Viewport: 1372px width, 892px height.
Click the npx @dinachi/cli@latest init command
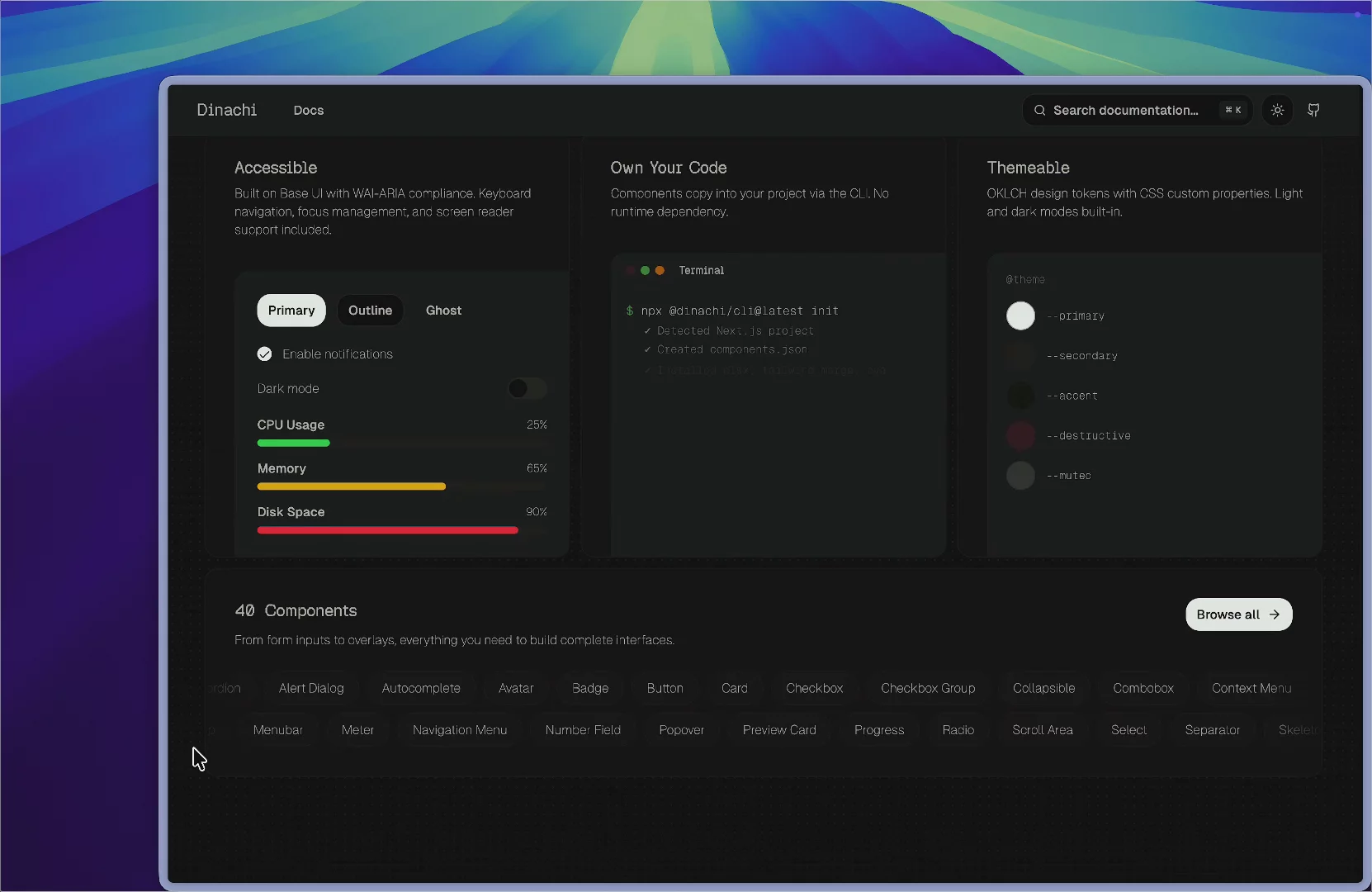tap(740, 311)
